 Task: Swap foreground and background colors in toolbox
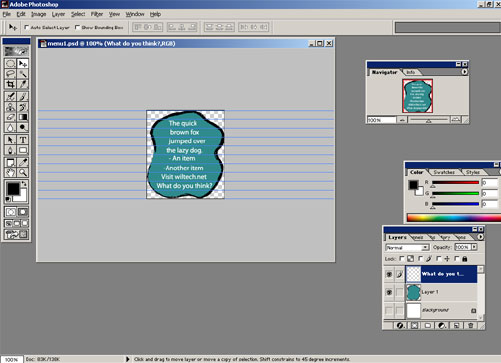[x=24, y=184]
